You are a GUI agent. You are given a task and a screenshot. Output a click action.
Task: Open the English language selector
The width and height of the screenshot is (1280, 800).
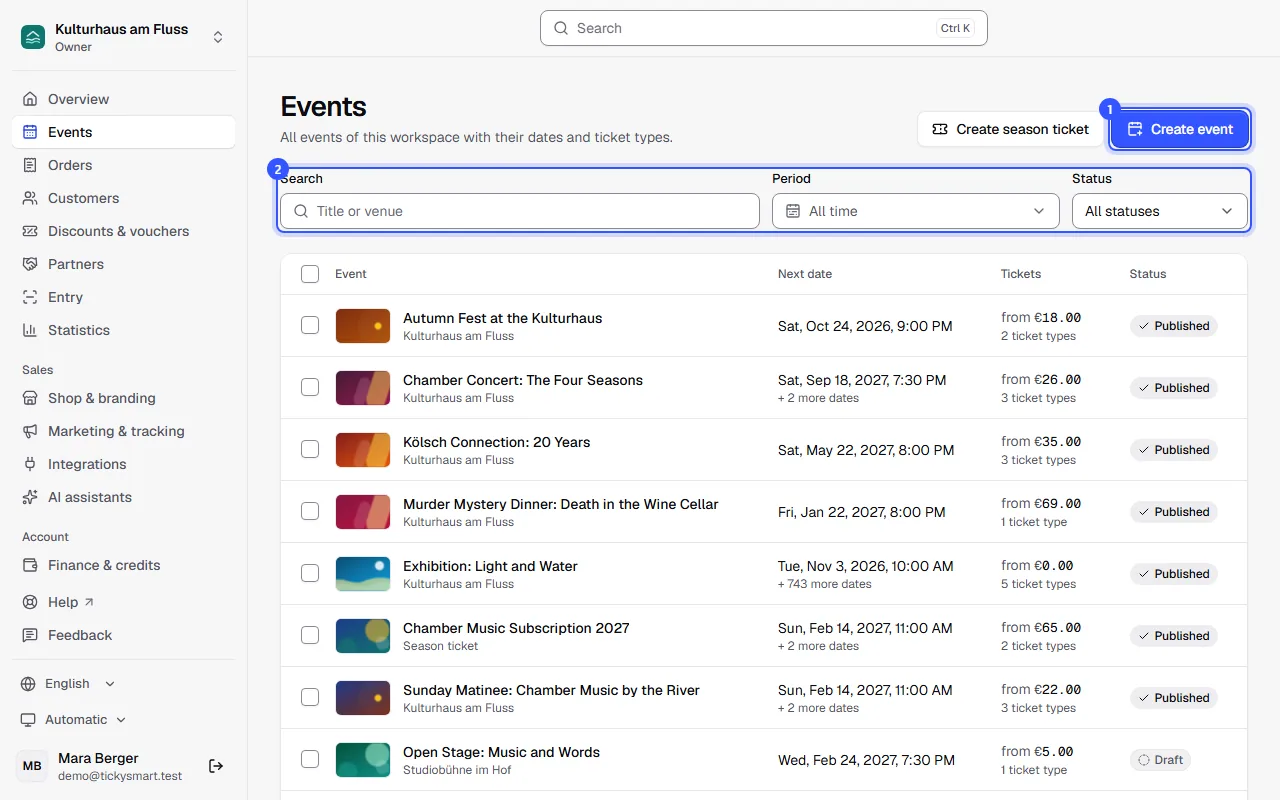[x=68, y=684]
